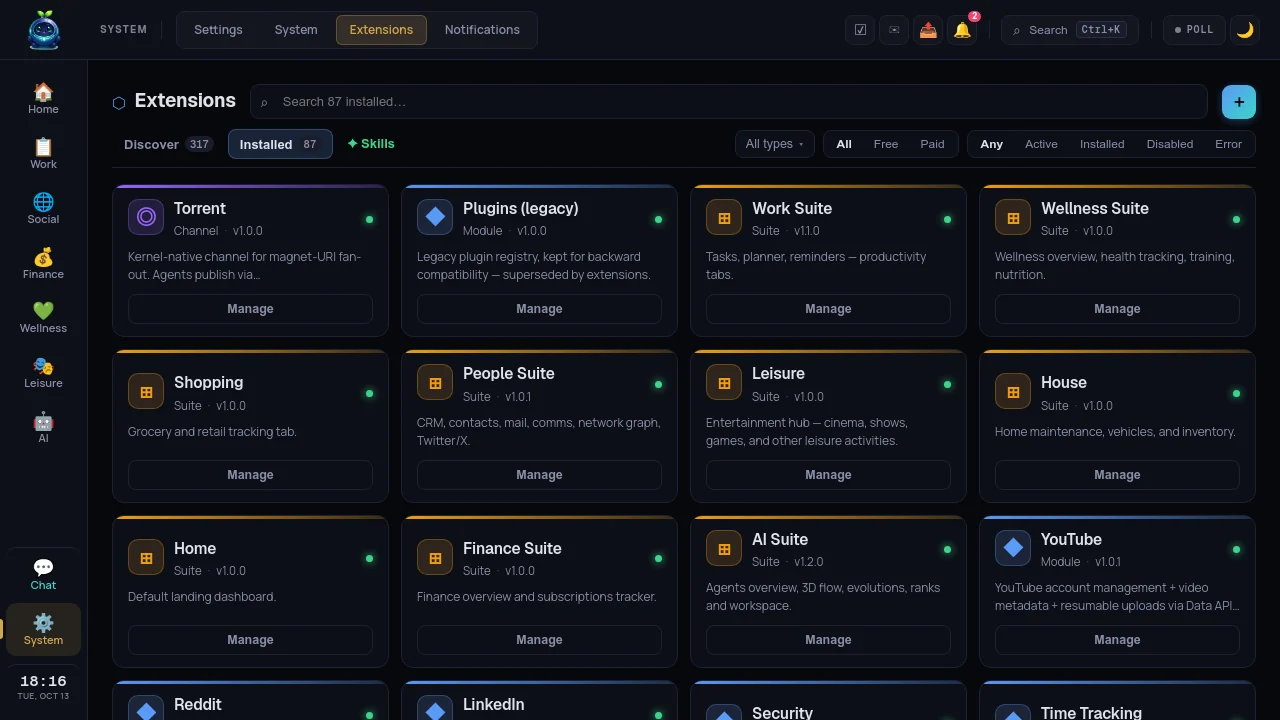Viewport: 1280px width, 720px height.
Task: Open Chat from the sidebar
Action: click(43, 574)
